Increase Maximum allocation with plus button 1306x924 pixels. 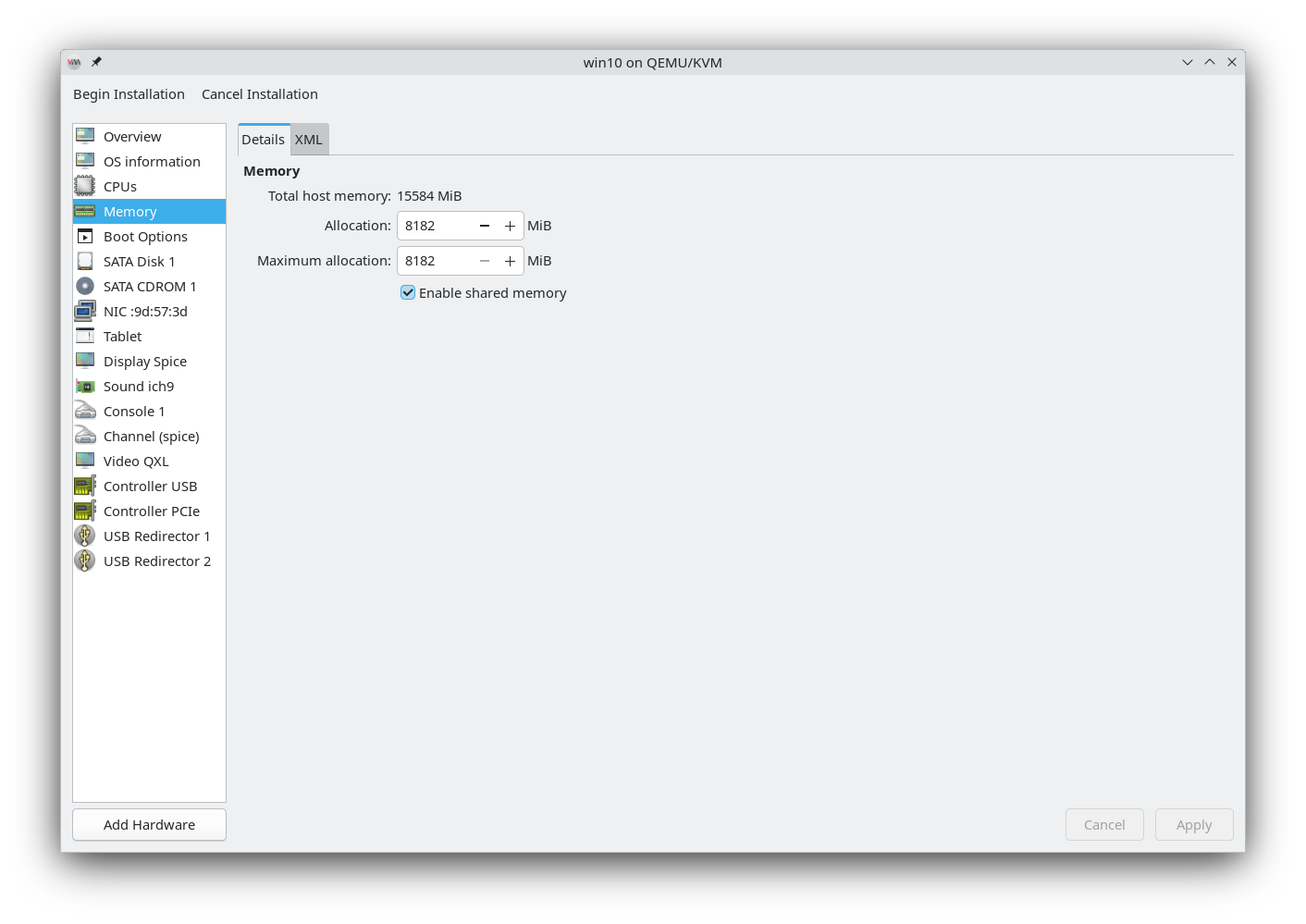click(x=510, y=261)
